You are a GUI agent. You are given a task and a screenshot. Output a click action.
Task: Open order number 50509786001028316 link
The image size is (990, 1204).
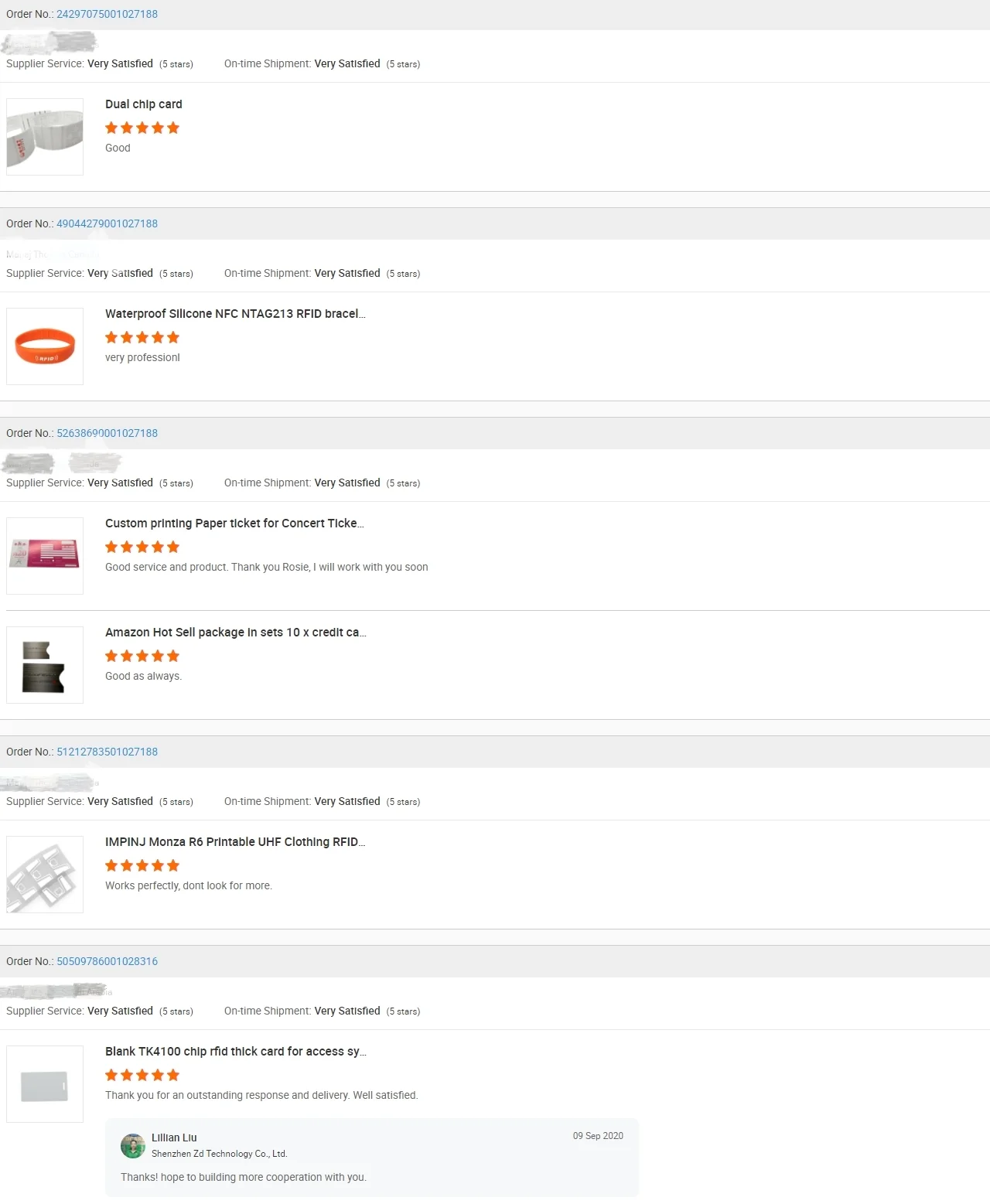tap(107, 961)
